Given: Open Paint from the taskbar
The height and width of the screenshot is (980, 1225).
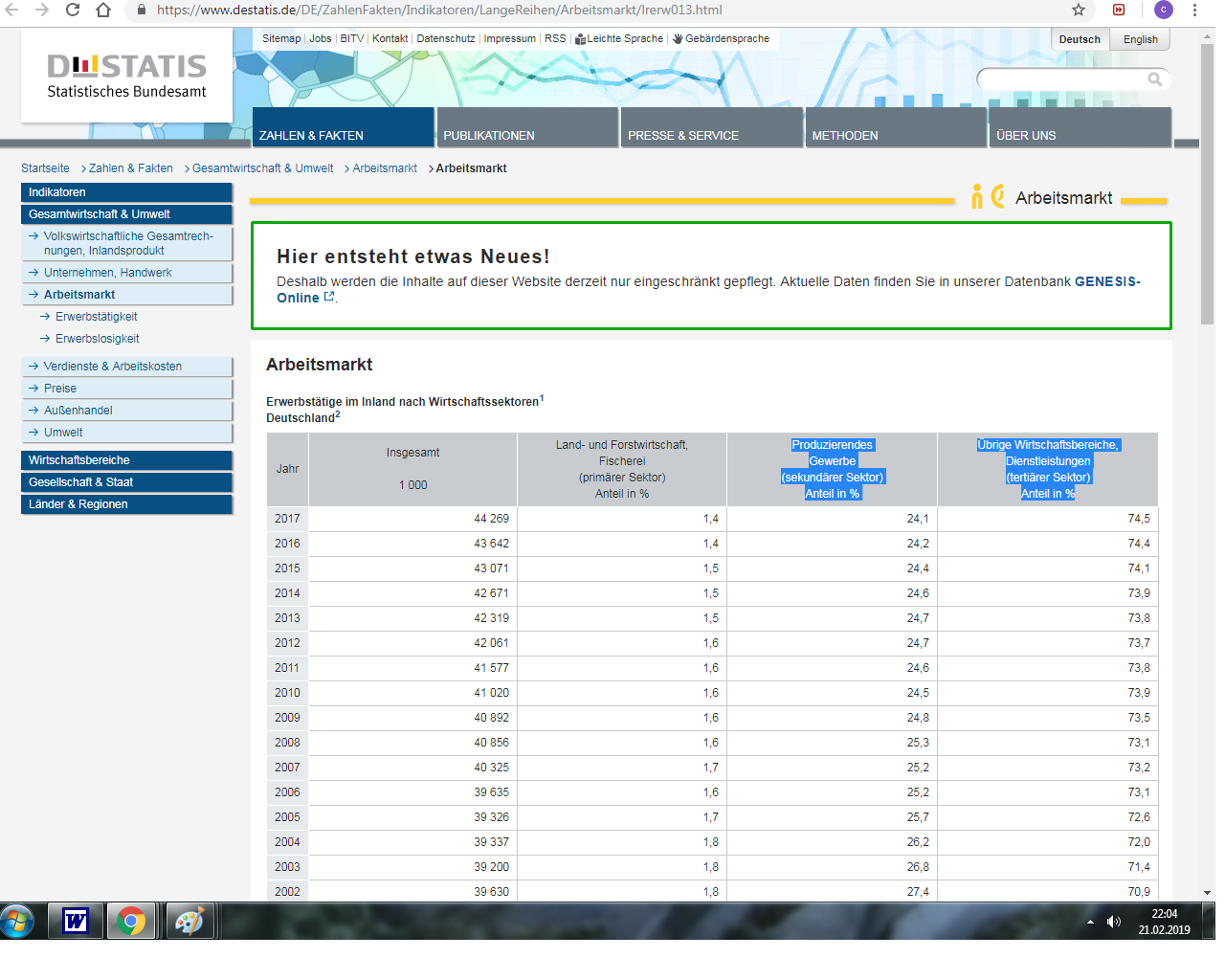Looking at the screenshot, I should click(x=189, y=921).
